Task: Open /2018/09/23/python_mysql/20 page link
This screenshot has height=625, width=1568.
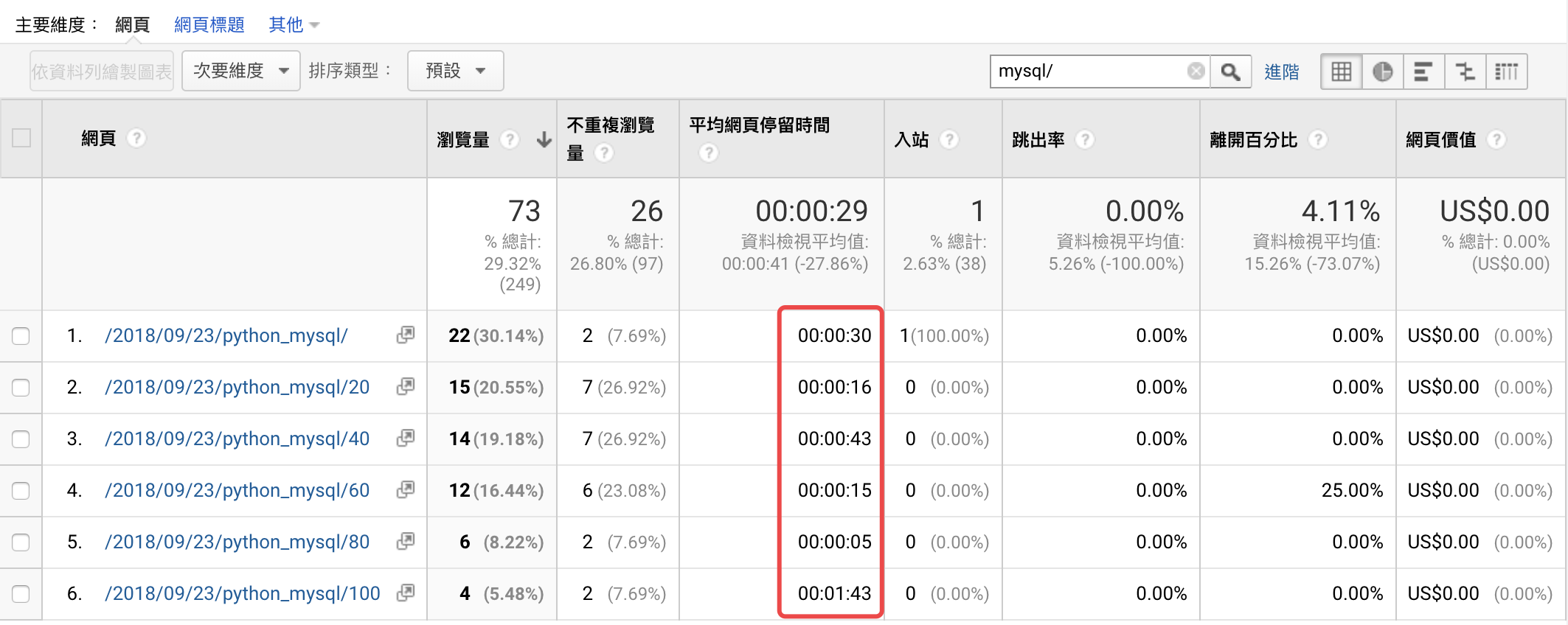Action: pos(237,387)
